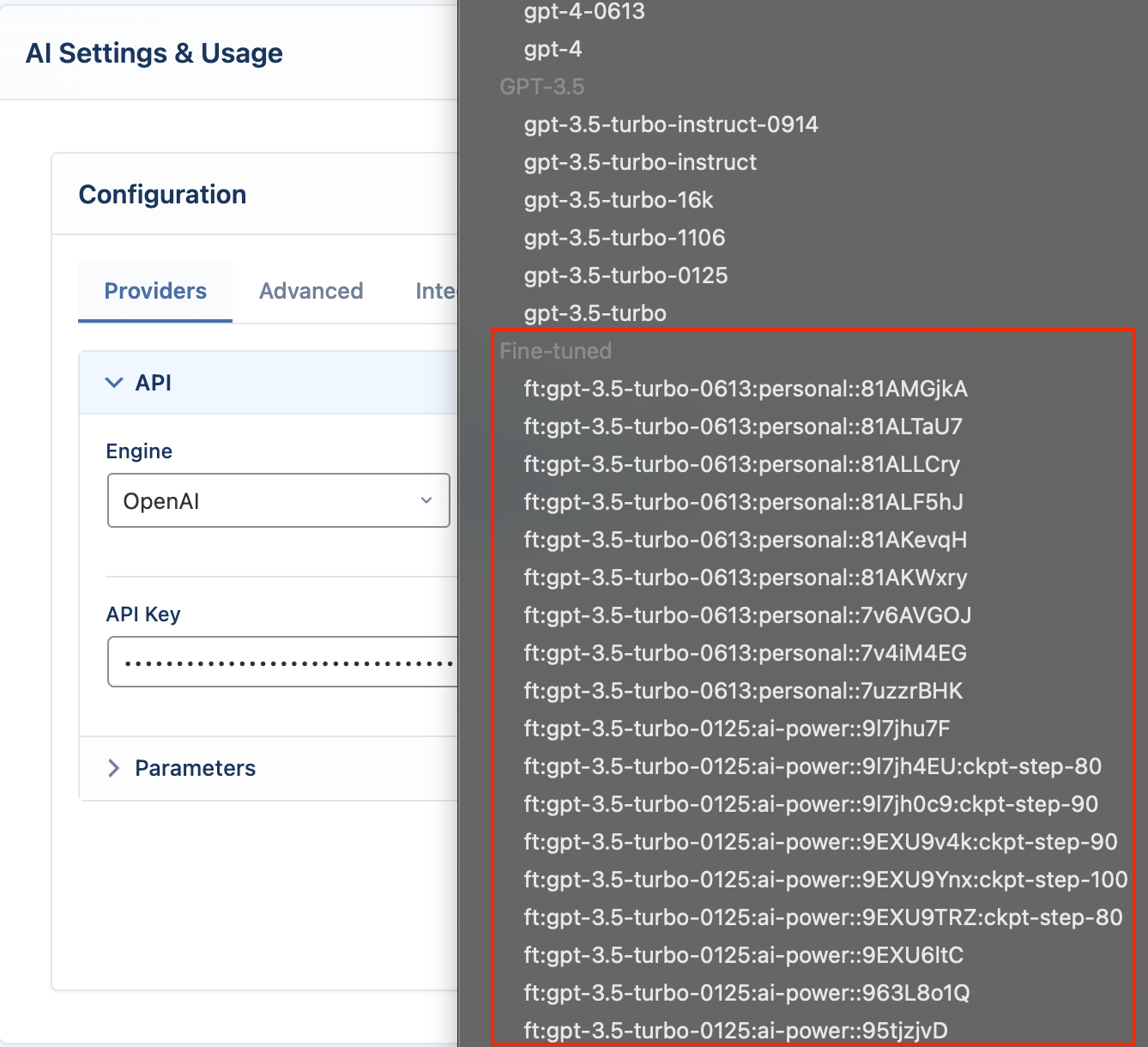Select fine-tuned model ending 81AKevqH
The image size is (1148, 1047).
click(x=746, y=540)
